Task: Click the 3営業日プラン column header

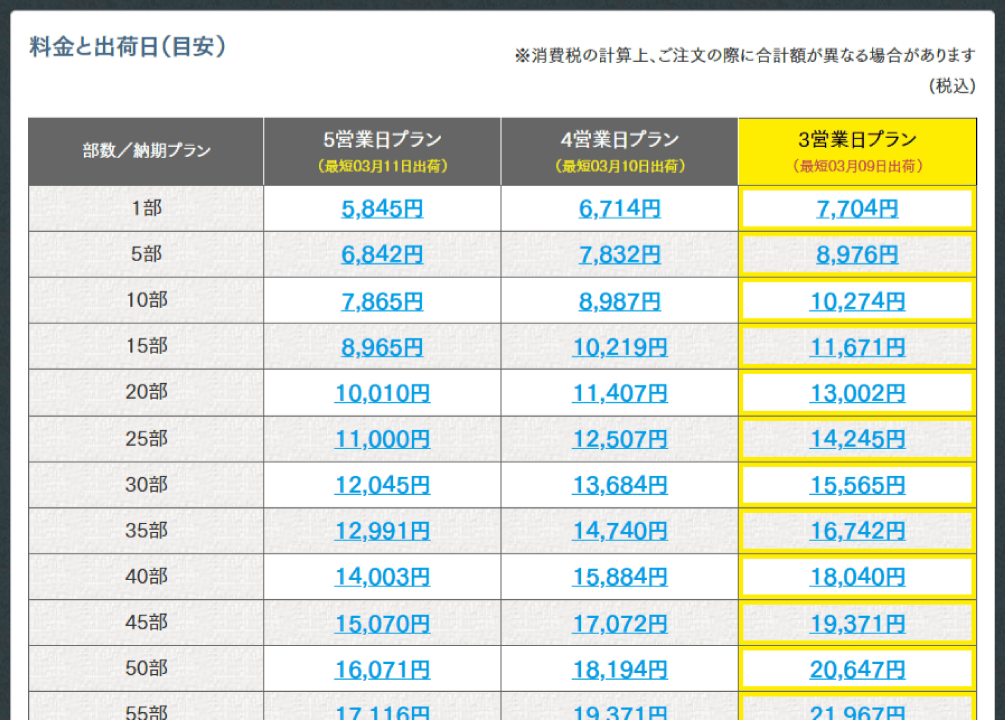Action: coord(857,151)
